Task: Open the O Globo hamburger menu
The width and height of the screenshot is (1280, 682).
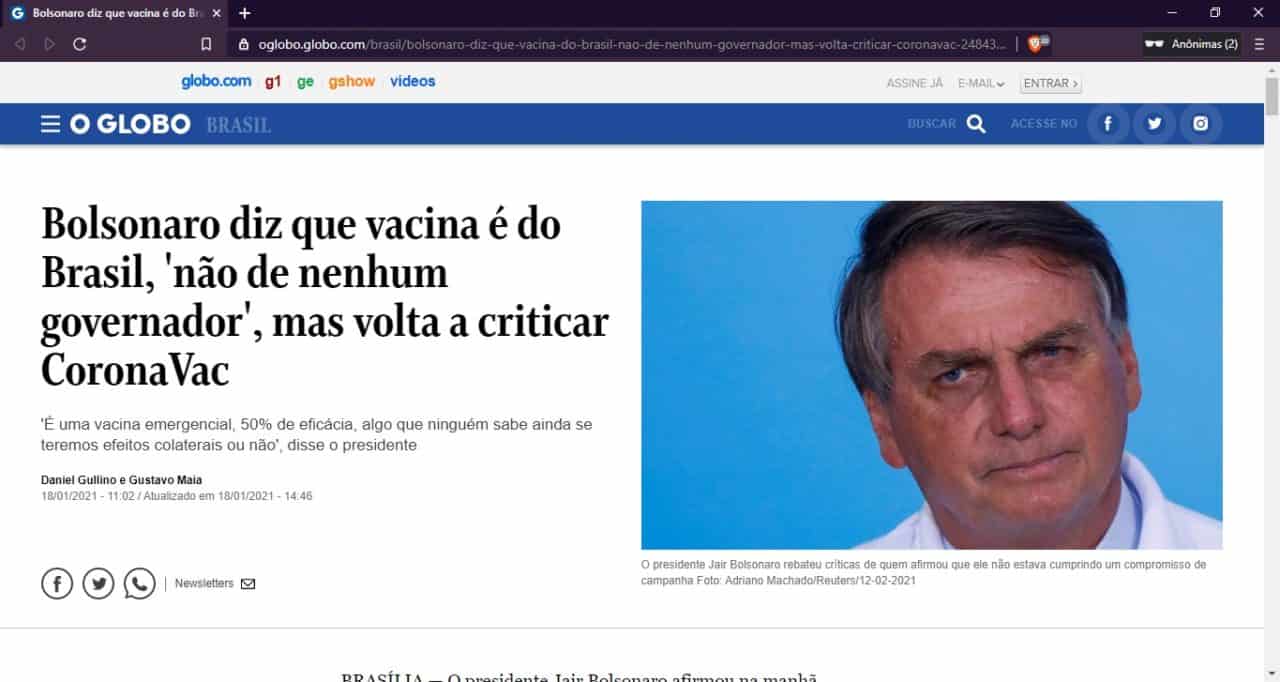Action: tap(50, 124)
